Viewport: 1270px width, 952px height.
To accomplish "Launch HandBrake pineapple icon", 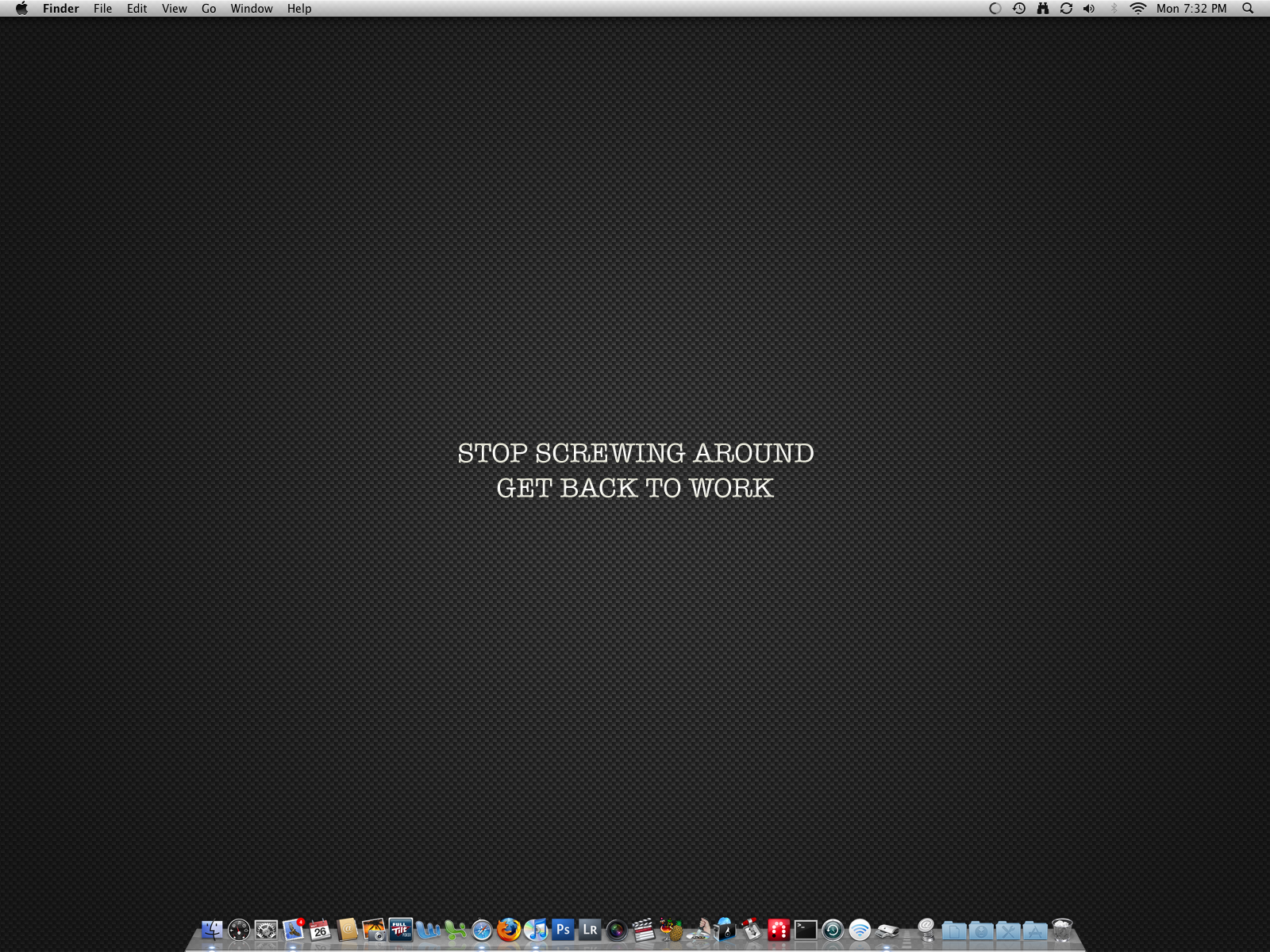I will click(671, 930).
